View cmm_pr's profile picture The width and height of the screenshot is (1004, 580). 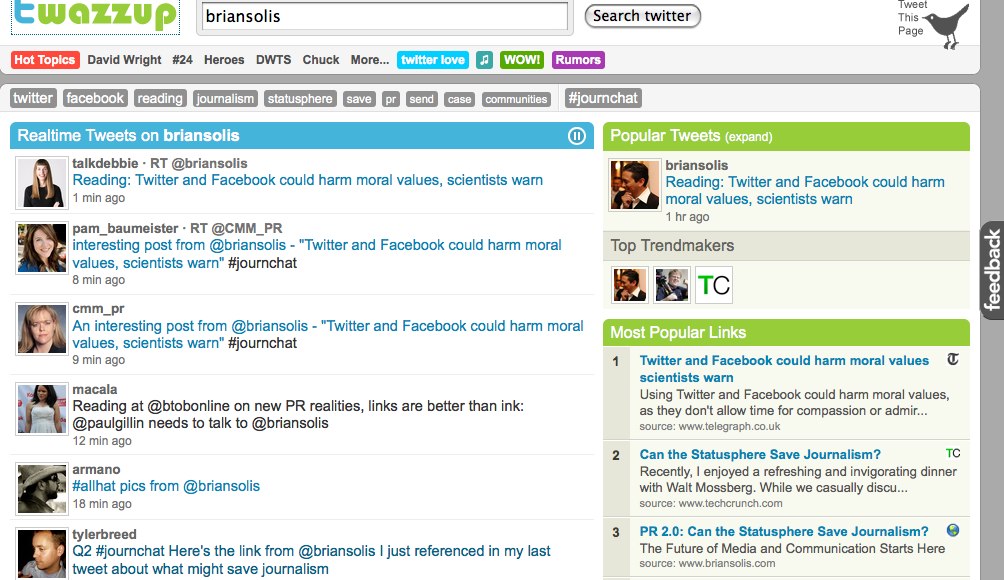(42, 328)
